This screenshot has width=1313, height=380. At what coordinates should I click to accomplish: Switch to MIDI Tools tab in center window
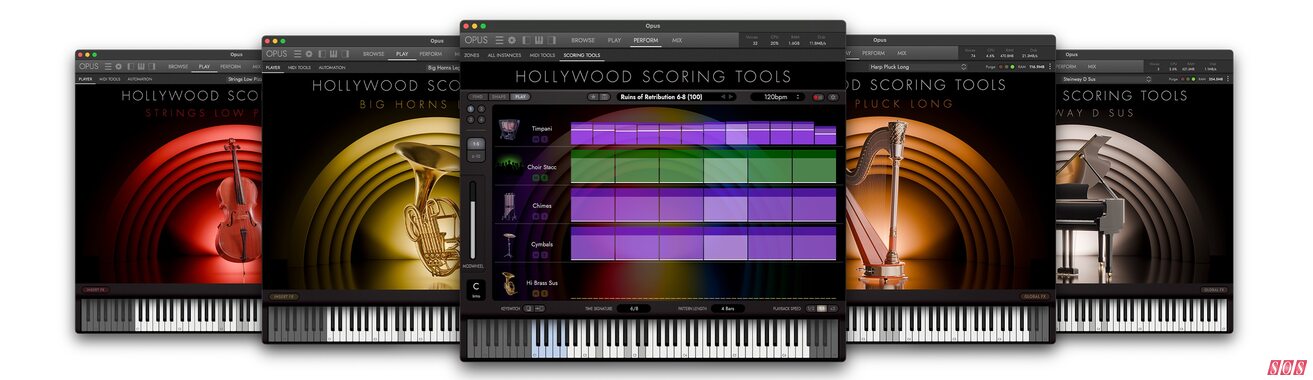542,55
